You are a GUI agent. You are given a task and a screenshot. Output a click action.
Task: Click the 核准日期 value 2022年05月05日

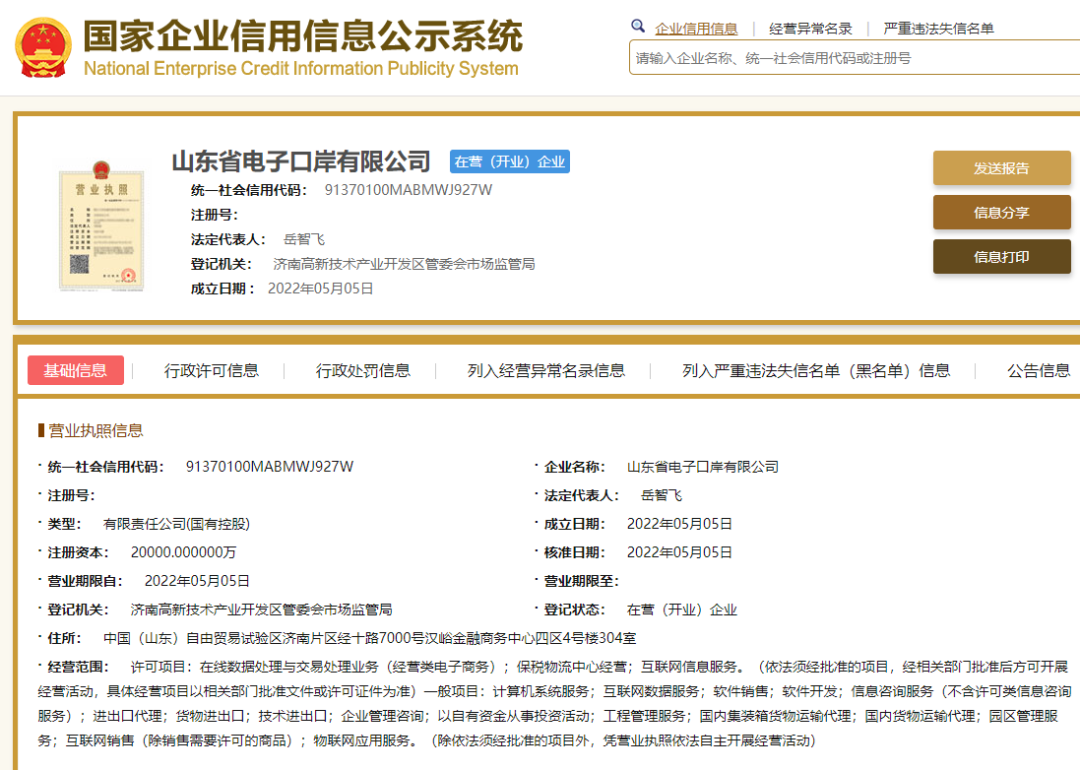(x=679, y=552)
